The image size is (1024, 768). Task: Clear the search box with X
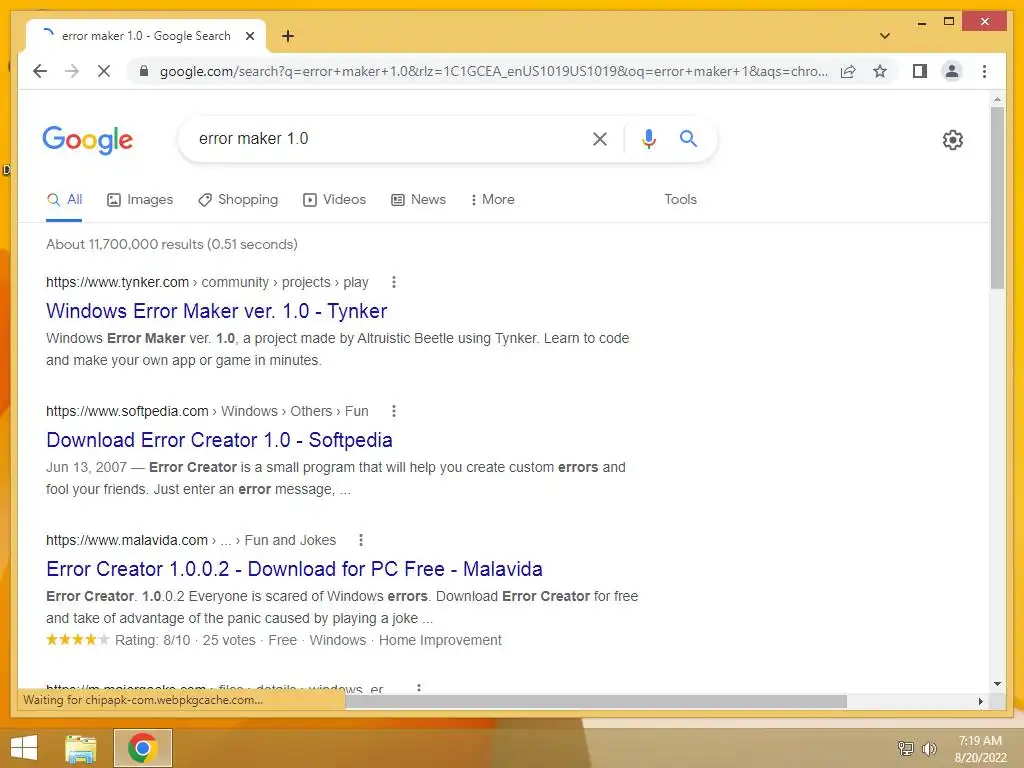pos(600,138)
